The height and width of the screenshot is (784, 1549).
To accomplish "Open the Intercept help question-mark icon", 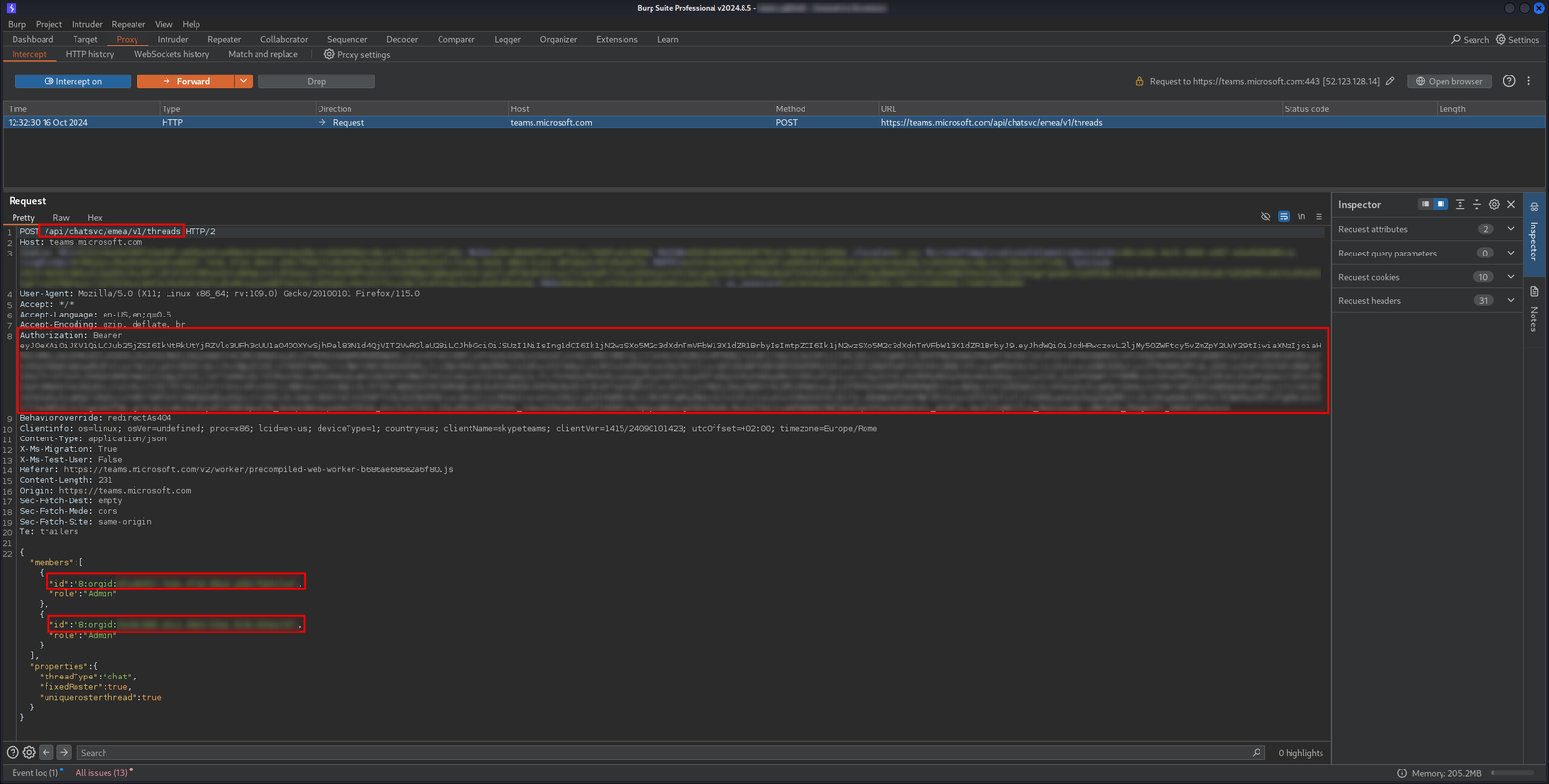I will pos(1509,81).
